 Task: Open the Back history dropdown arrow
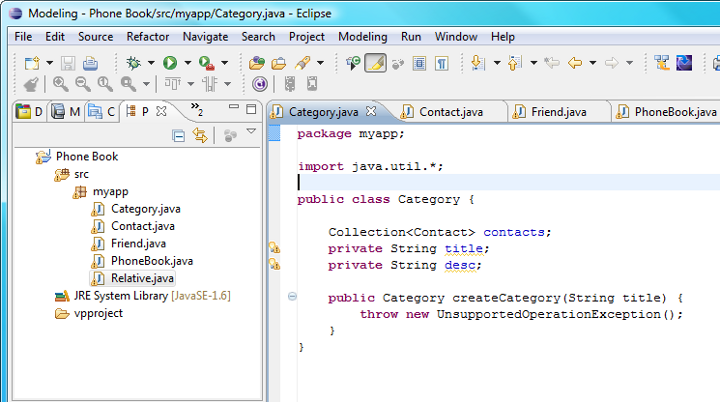pyautogui.click(x=593, y=63)
